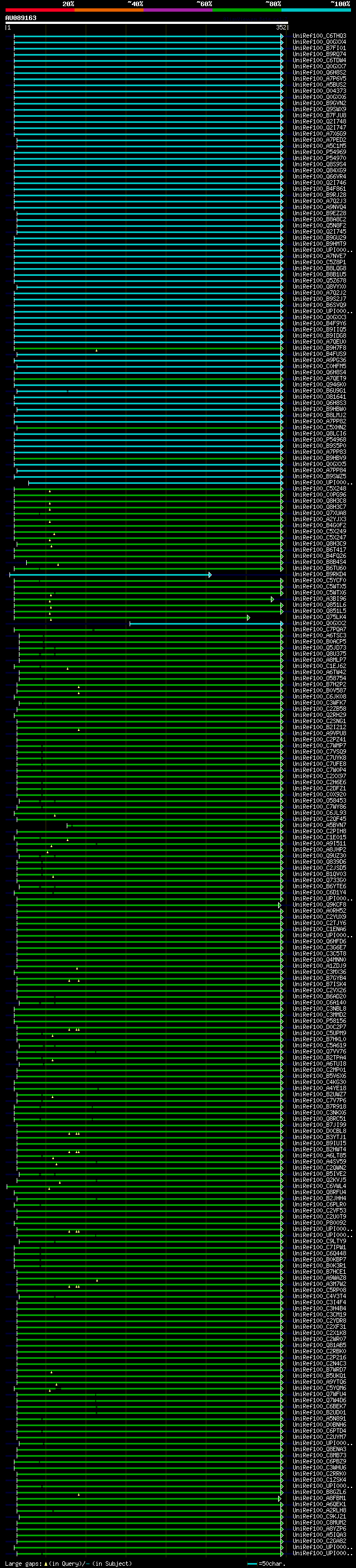Select the UniRef100_A9NVQ4 label
356x1568 pixels.
(319, 207)
